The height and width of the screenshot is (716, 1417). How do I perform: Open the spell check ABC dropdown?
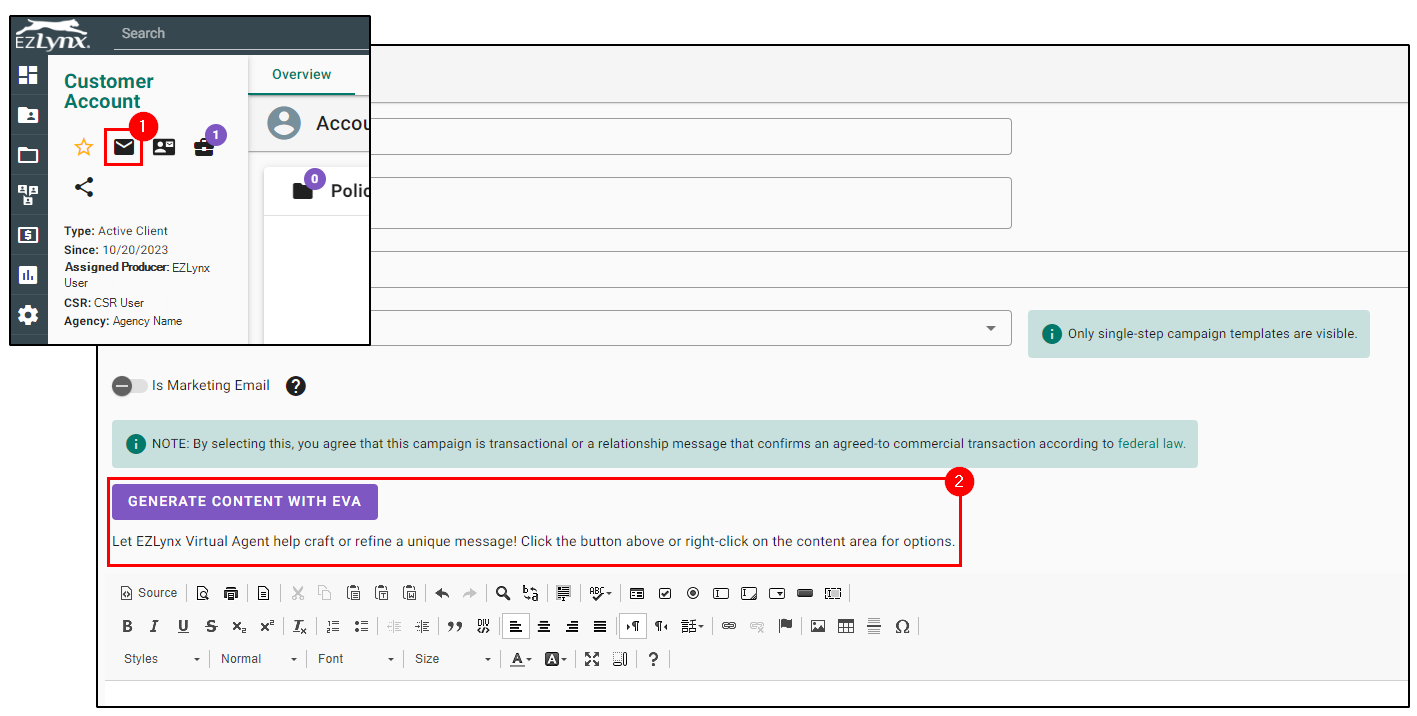600,593
